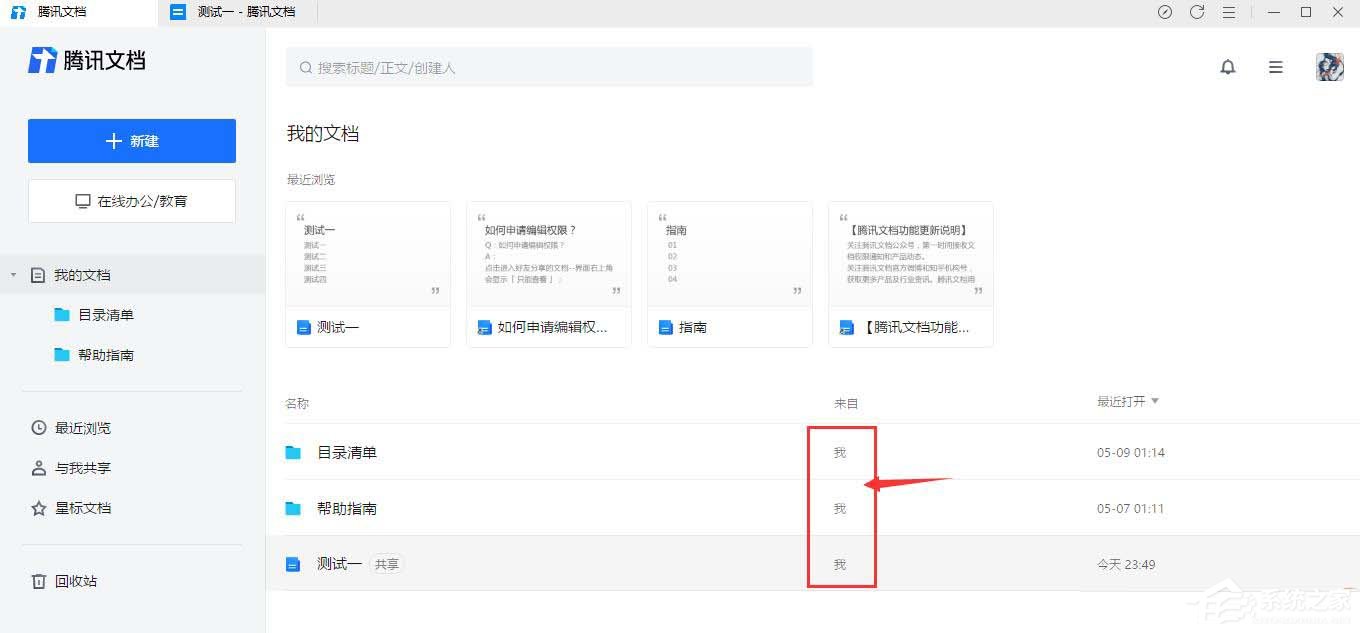
Task: Open 在线办公/教育
Action: [x=131, y=200]
